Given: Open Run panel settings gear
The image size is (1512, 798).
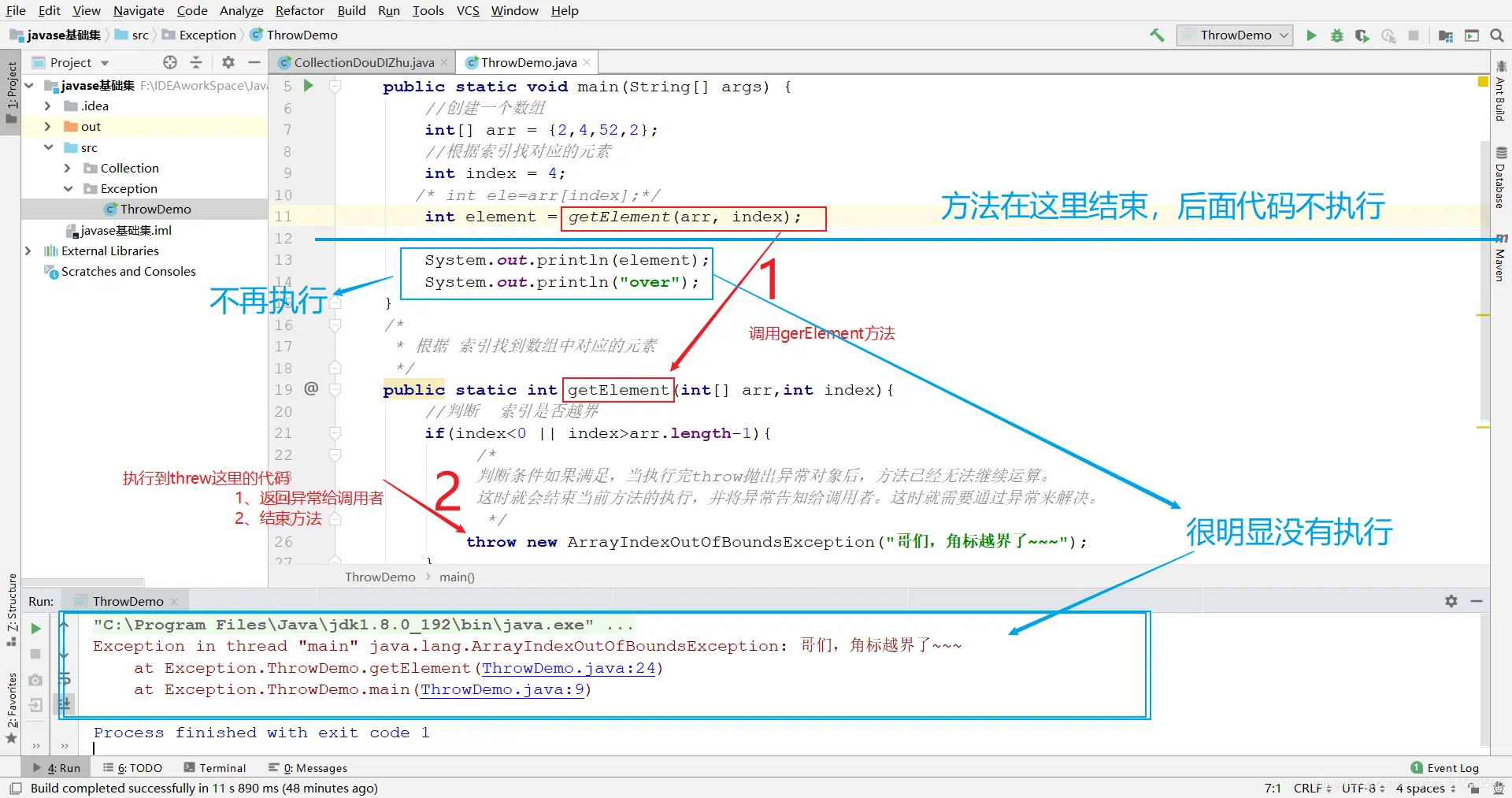Looking at the screenshot, I should 1451,601.
